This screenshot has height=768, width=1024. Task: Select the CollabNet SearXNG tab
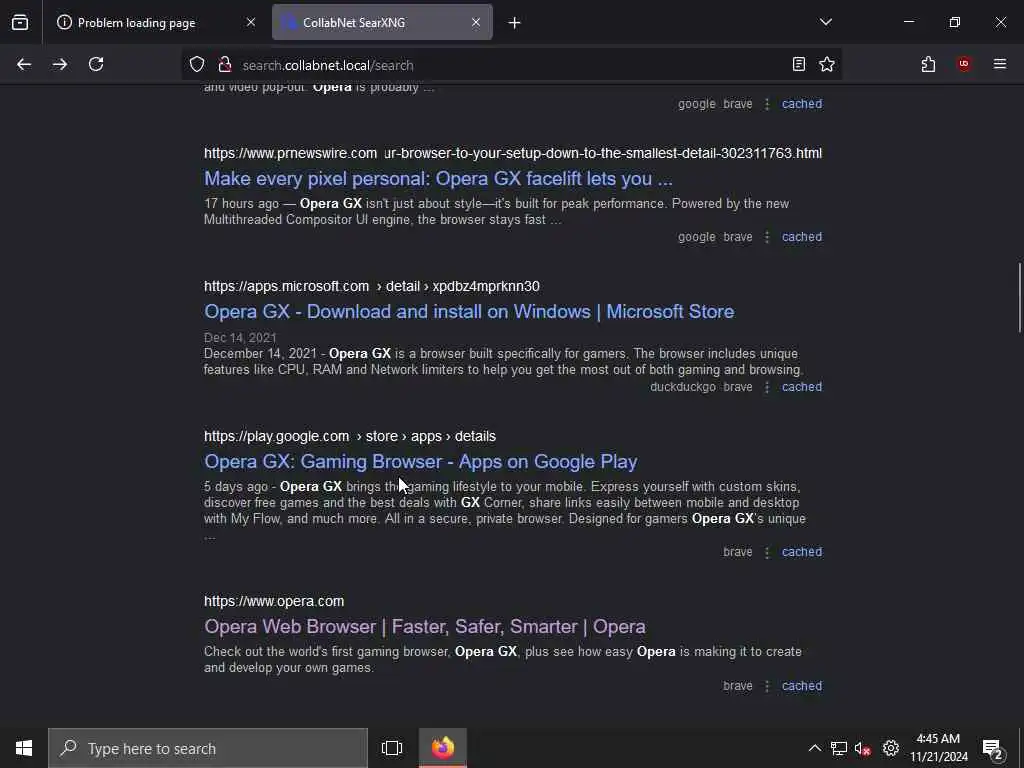[382, 22]
